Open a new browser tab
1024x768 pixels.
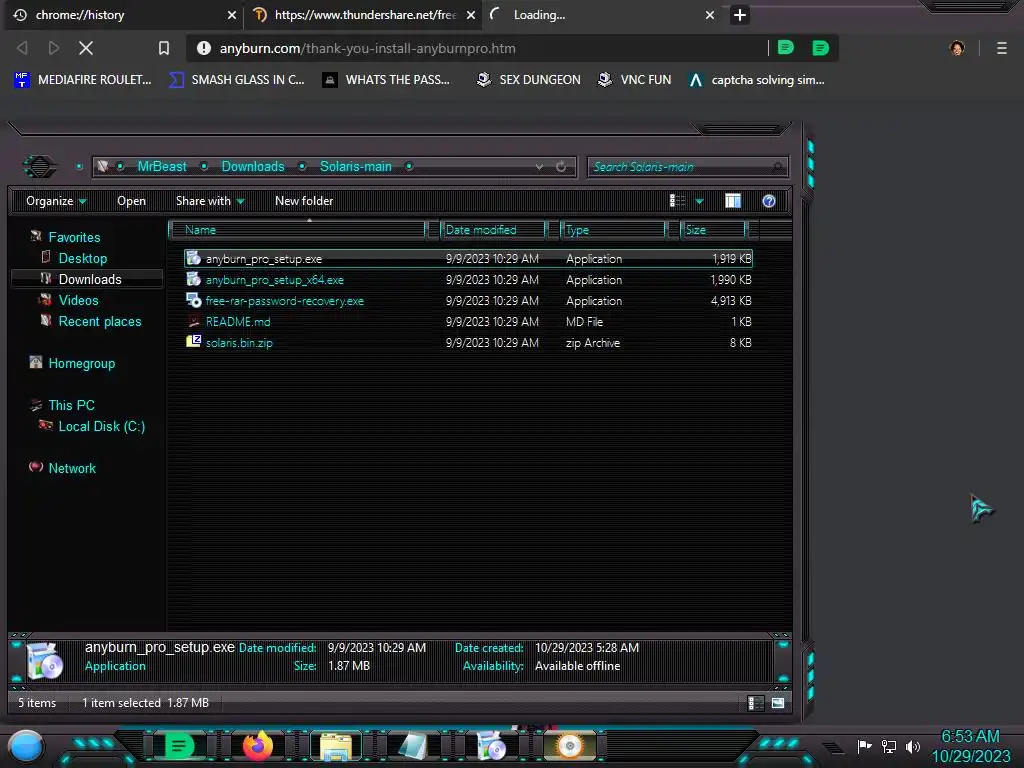pos(740,15)
